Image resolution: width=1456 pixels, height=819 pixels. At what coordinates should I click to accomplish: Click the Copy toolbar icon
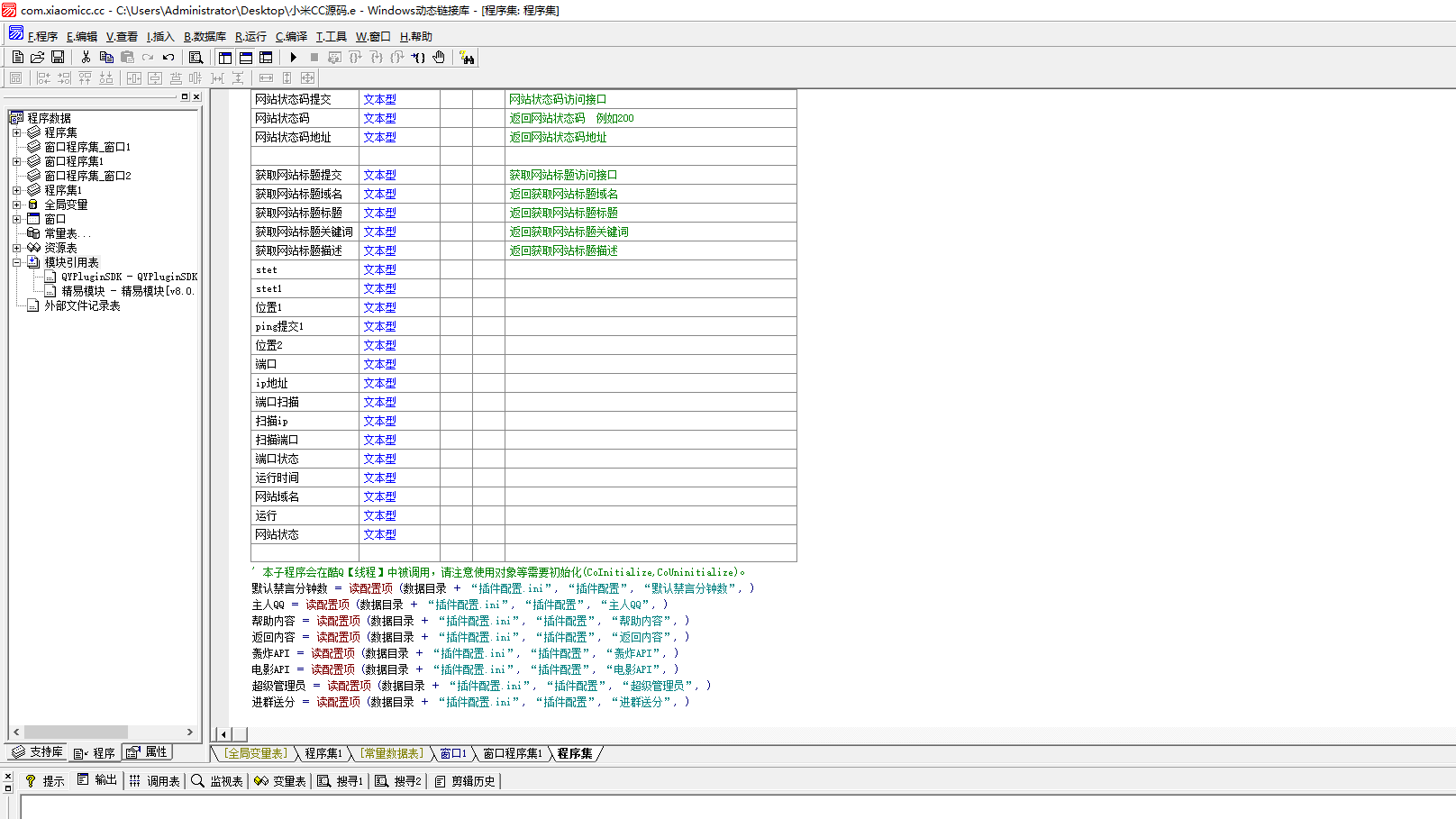pyautogui.click(x=106, y=57)
